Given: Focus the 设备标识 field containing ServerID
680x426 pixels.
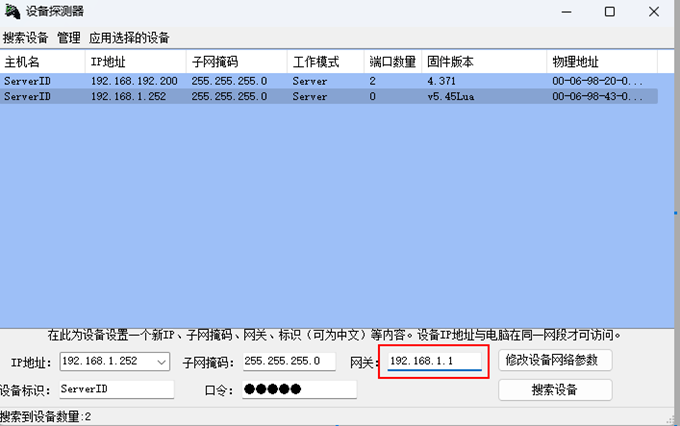Looking at the screenshot, I should (117, 389).
